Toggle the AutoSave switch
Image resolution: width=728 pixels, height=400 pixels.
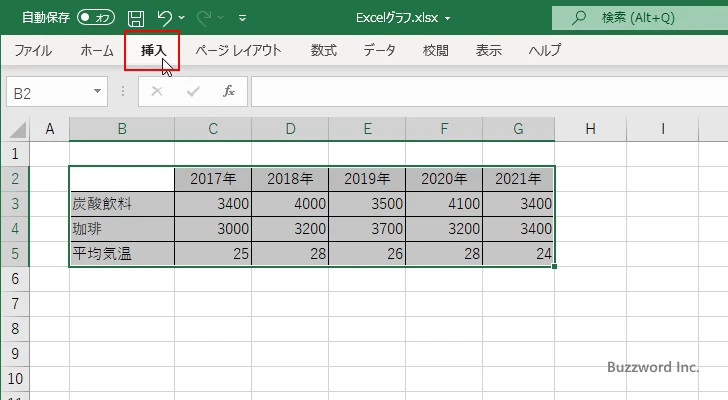[96, 18]
